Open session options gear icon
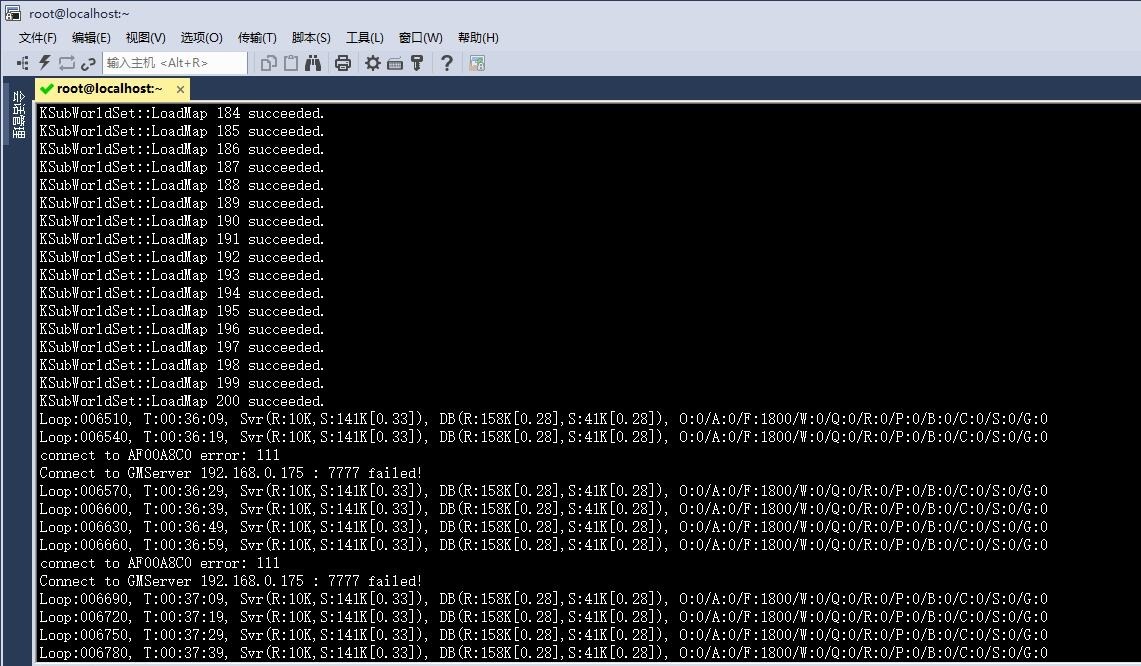This screenshot has width=1141, height=666. coord(373,63)
